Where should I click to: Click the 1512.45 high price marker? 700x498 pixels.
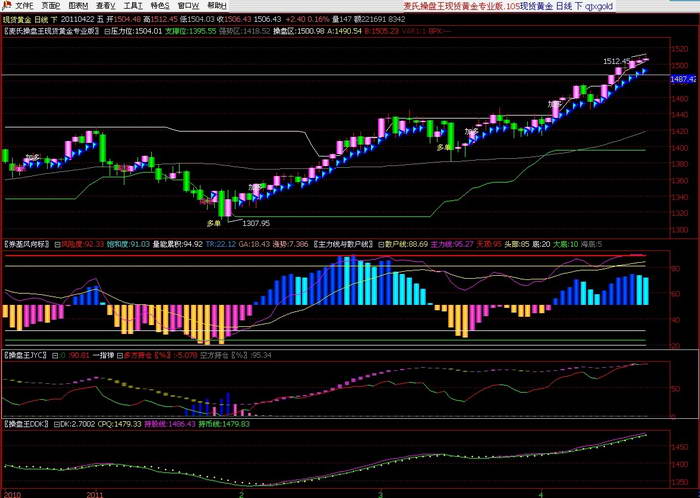(x=616, y=61)
